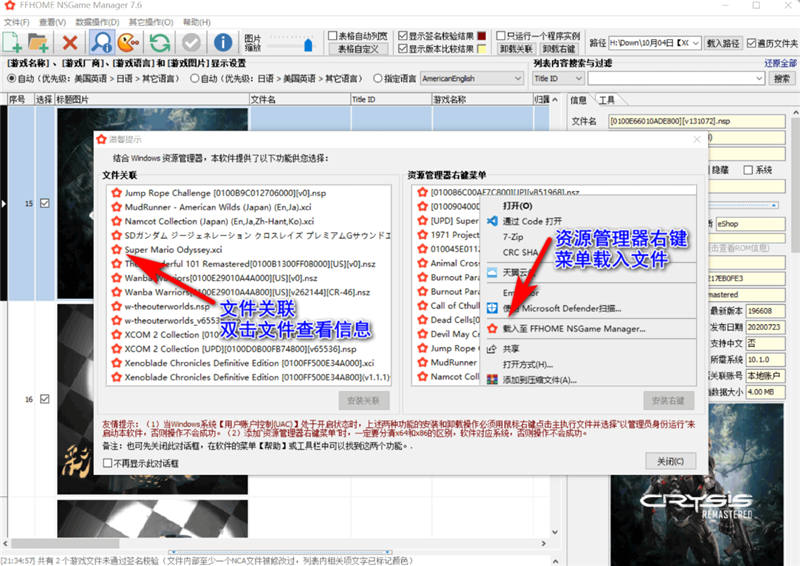The width and height of the screenshot is (800, 566).
Task: Click the share icon in context menu
Action: click(x=492, y=349)
